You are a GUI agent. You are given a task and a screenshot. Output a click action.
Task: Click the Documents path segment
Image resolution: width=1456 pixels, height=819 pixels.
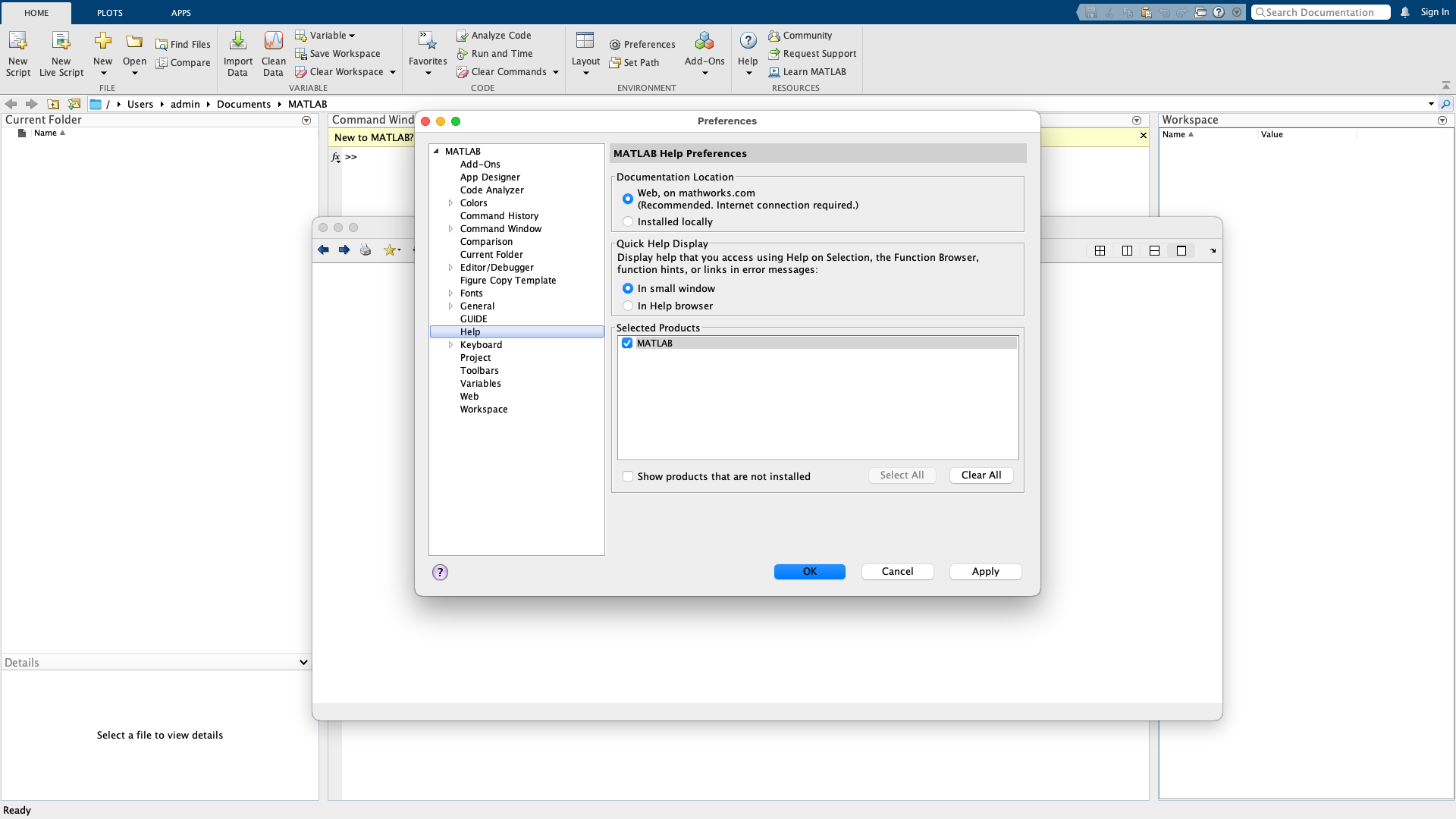tap(243, 105)
